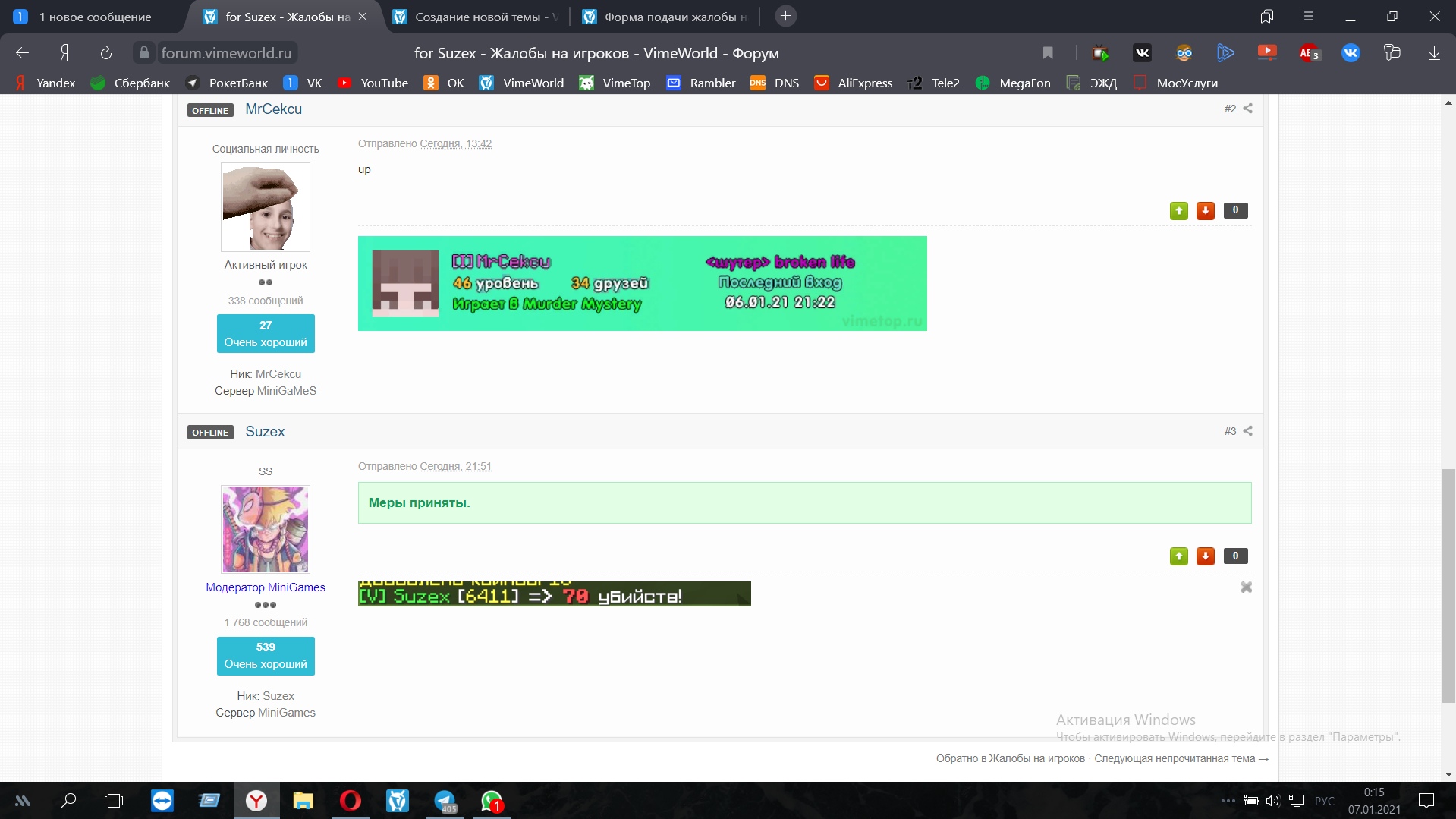The width and height of the screenshot is (1456, 819).
Task: Open Opera browser from taskbar
Action: coord(351,801)
